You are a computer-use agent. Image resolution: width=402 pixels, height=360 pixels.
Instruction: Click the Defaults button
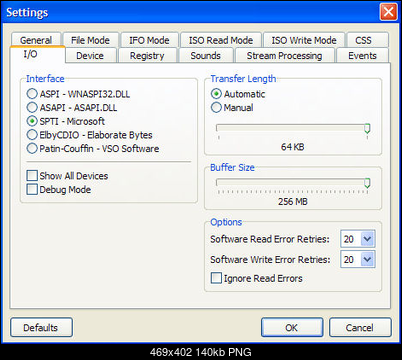41,327
